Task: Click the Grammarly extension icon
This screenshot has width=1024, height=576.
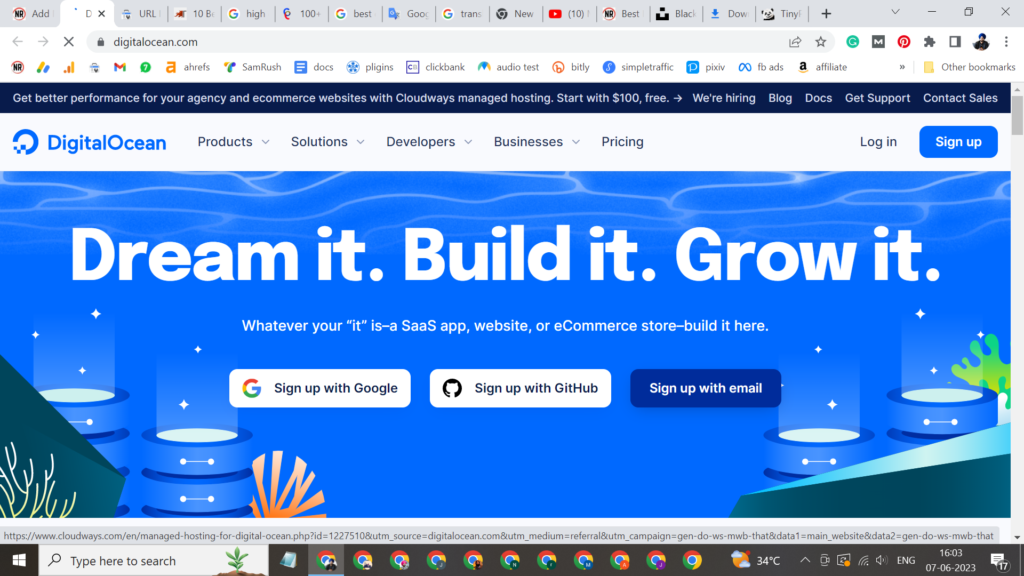Action: (x=853, y=42)
